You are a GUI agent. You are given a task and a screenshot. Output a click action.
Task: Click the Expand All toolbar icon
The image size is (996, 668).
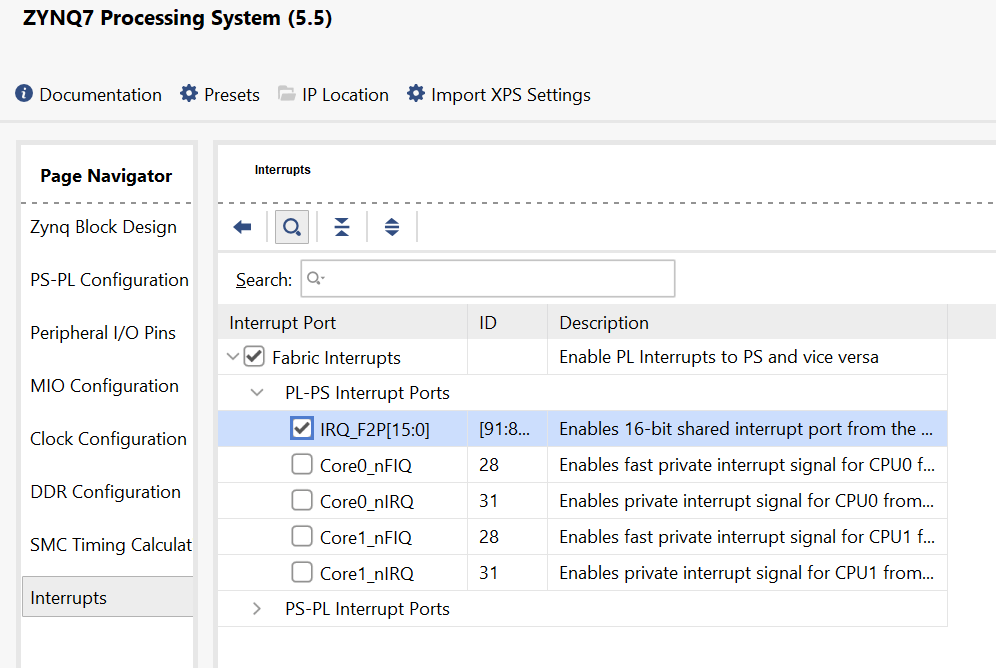click(392, 227)
